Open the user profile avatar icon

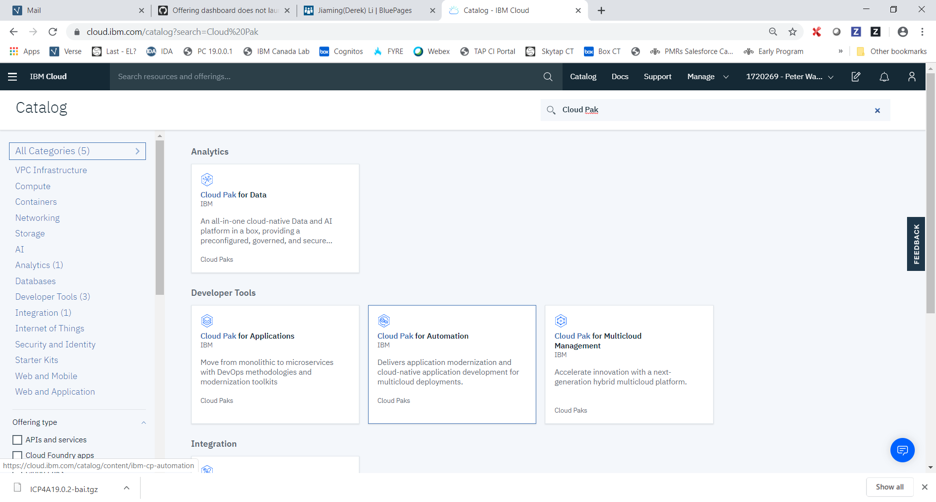pos(912,76)
